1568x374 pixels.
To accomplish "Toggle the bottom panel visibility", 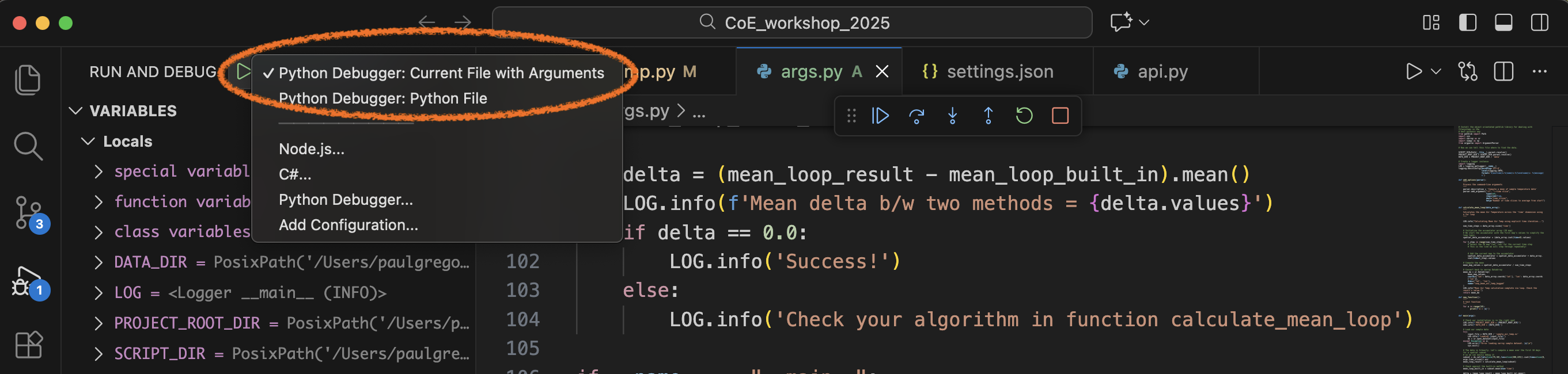I will pyautogui.click(x=1503, y=22).
